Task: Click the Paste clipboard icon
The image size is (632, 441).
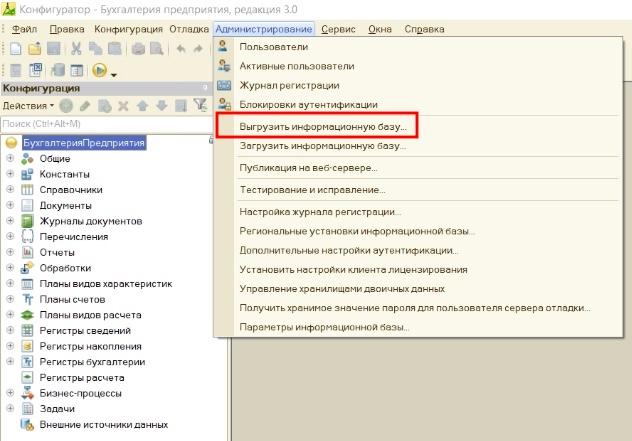Action: tap(114, 49)
